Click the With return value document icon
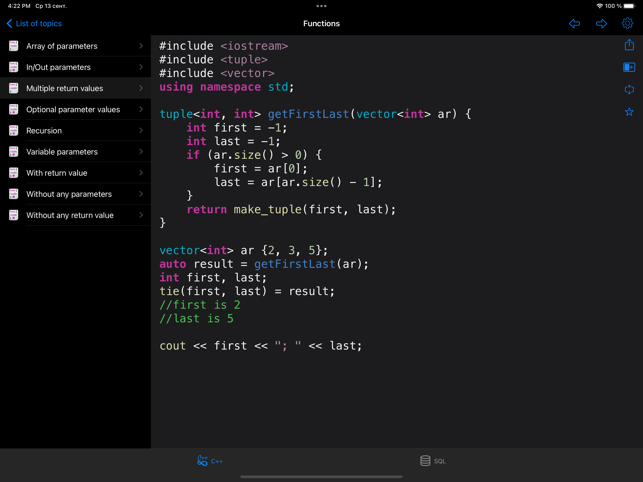The height and width of the screenshot is (482, 643). click(x=14, y=173)
